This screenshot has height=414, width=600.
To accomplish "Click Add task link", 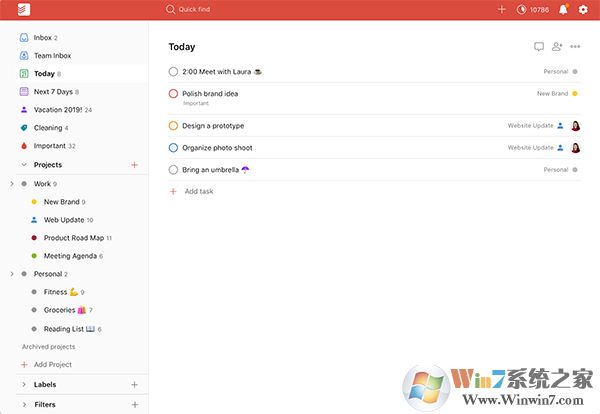I will [199, 191].
